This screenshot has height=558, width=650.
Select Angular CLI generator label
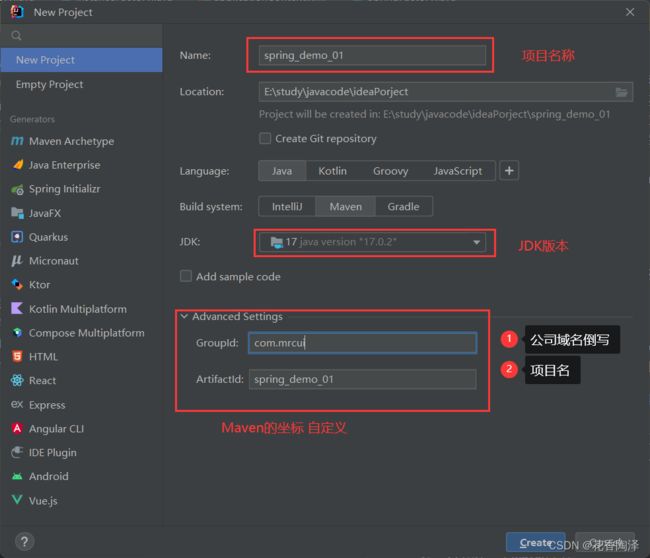click(56, 429)
